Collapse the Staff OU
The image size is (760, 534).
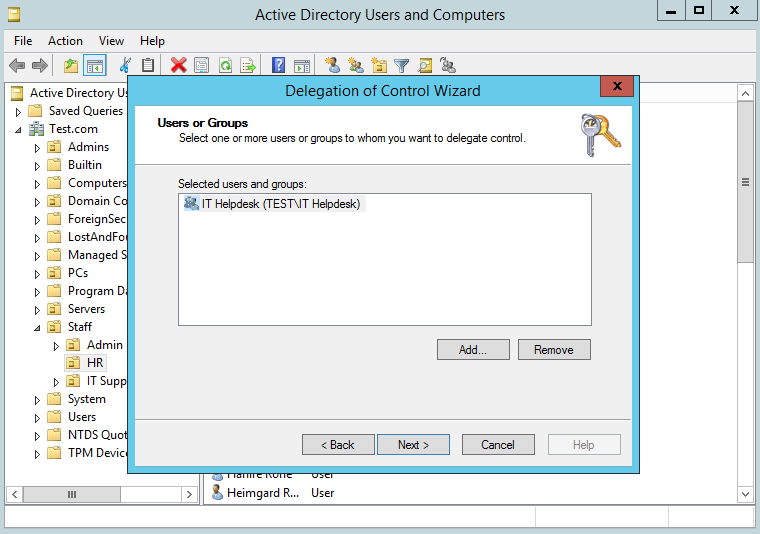coord(37,328)
